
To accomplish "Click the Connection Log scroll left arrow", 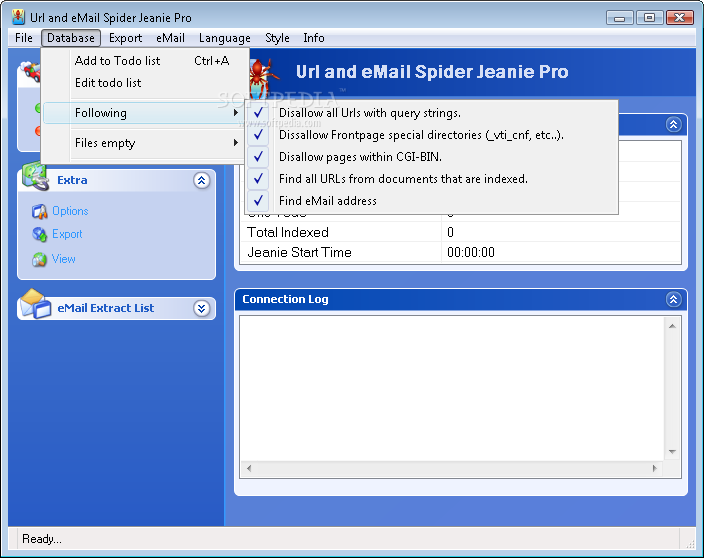I will tap(249, 468).
